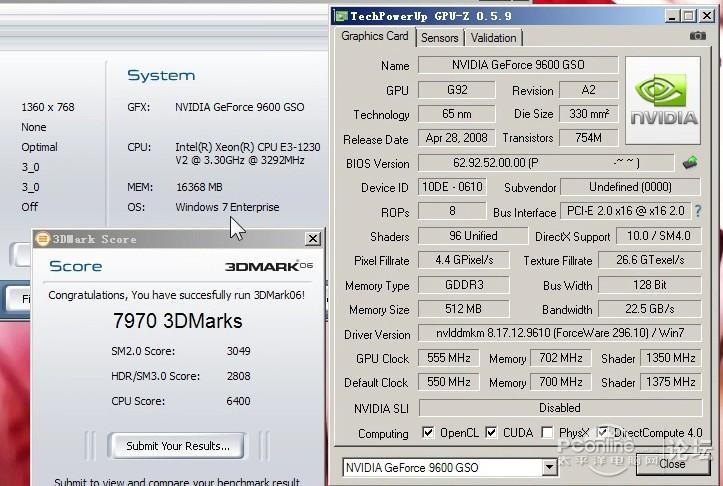
Task: Click the NVIDIA SLI field Disabled
Action: tap(560, 408)
